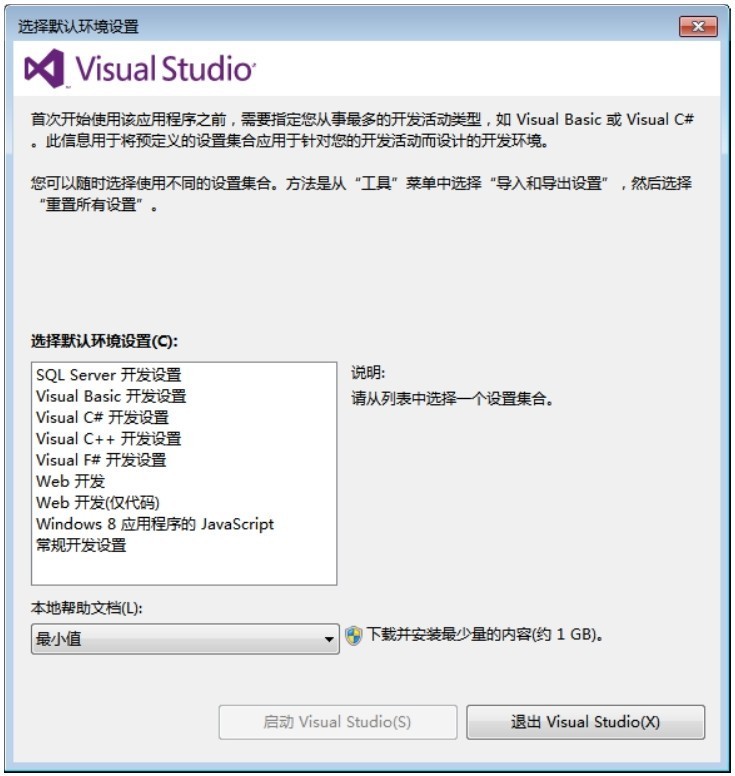Select Visual C# 开发设置 in the list
735x776 pixels.
[x=102, y=417]
